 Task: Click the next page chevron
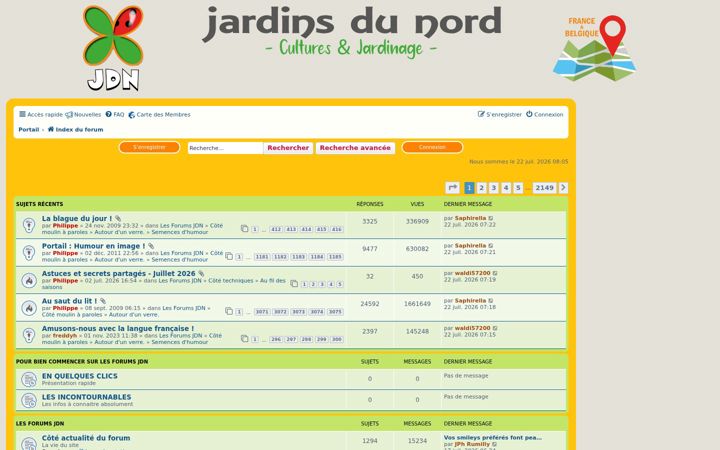coord(563,187)
